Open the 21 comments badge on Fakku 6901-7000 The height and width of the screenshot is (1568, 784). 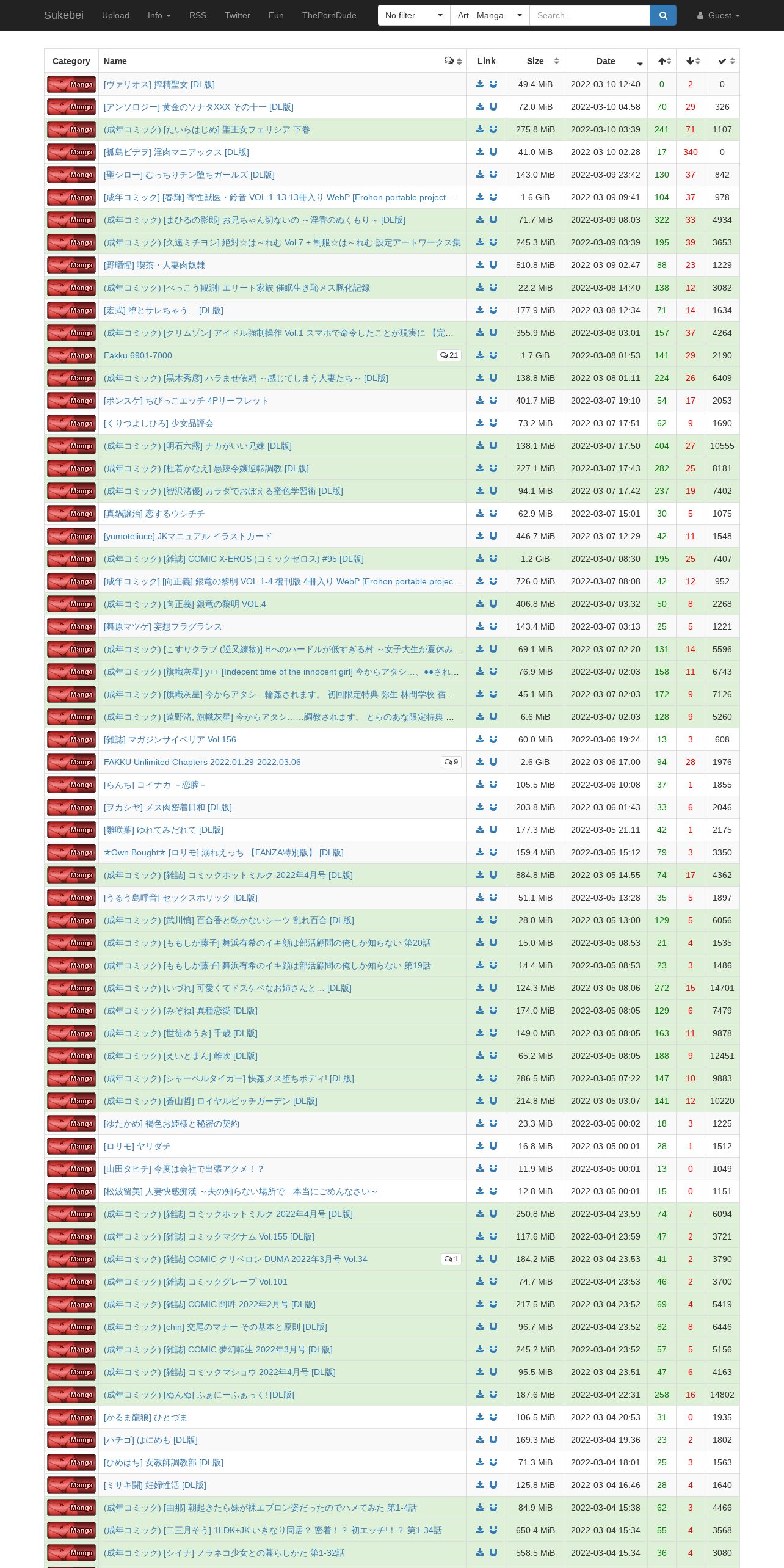point(449,355)
